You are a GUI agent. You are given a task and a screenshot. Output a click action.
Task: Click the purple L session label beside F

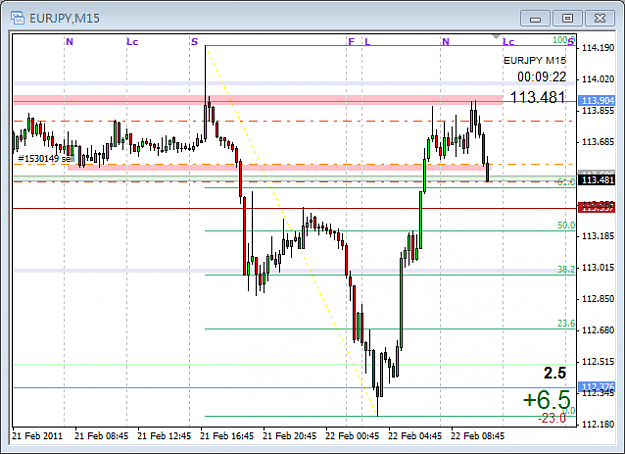367,41
